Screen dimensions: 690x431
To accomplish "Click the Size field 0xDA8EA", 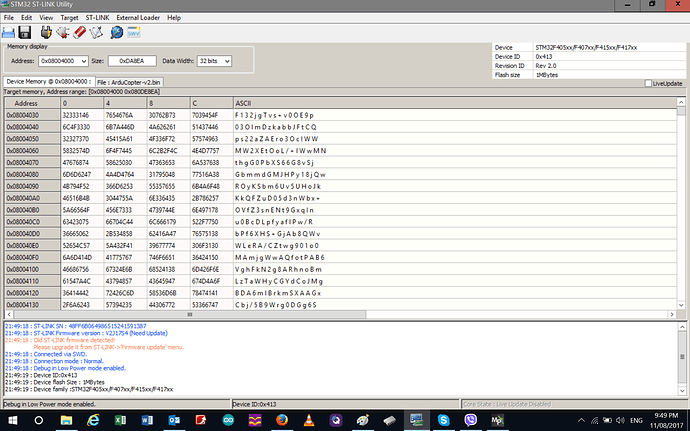I will tap(132, 61).
